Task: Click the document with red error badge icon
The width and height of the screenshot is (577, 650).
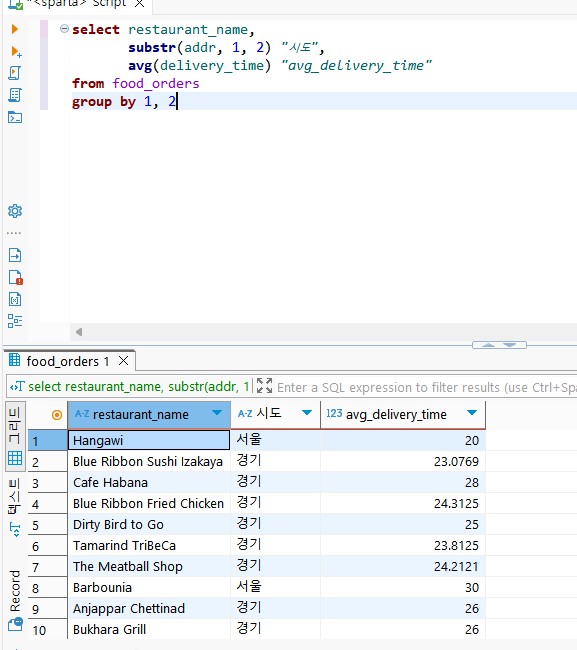Action: click(x=15, y=277)
